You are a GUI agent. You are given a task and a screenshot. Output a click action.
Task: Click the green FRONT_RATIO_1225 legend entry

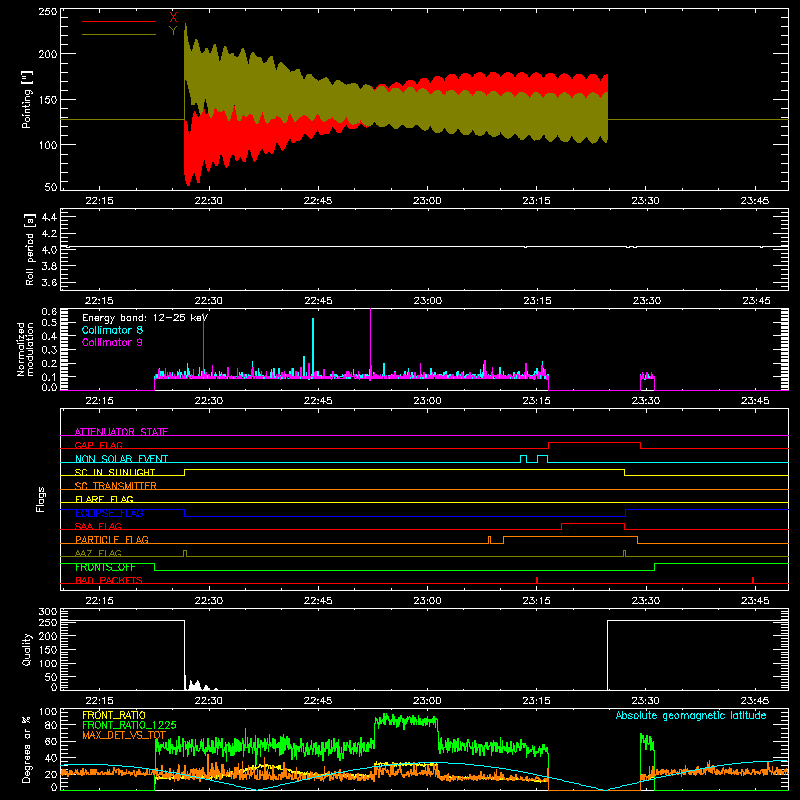pyautogui.click(x=129, y=725)
